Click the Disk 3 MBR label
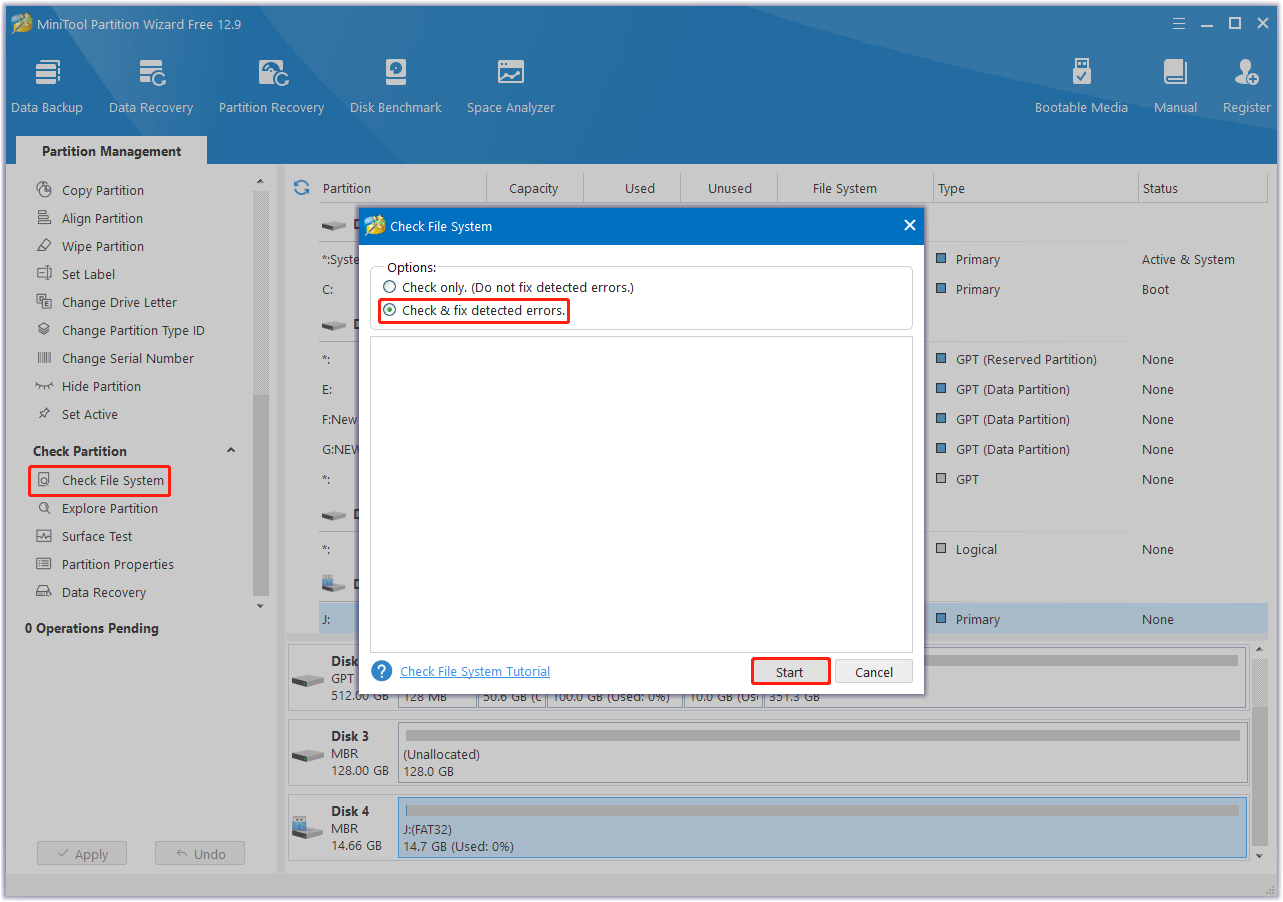This screenshot has height=902, width=1283. [x=347, y=754]
